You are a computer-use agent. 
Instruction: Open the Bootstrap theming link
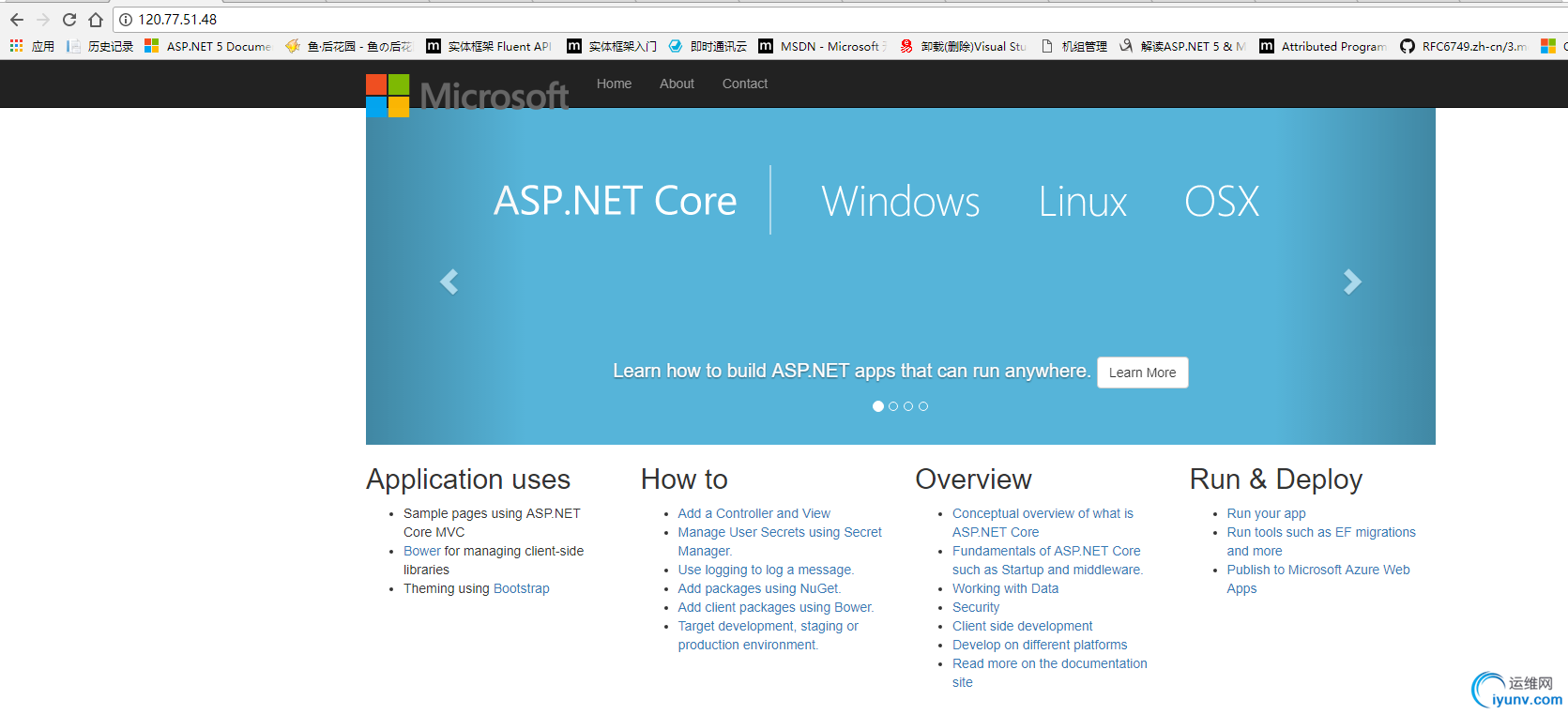(521, 588)
